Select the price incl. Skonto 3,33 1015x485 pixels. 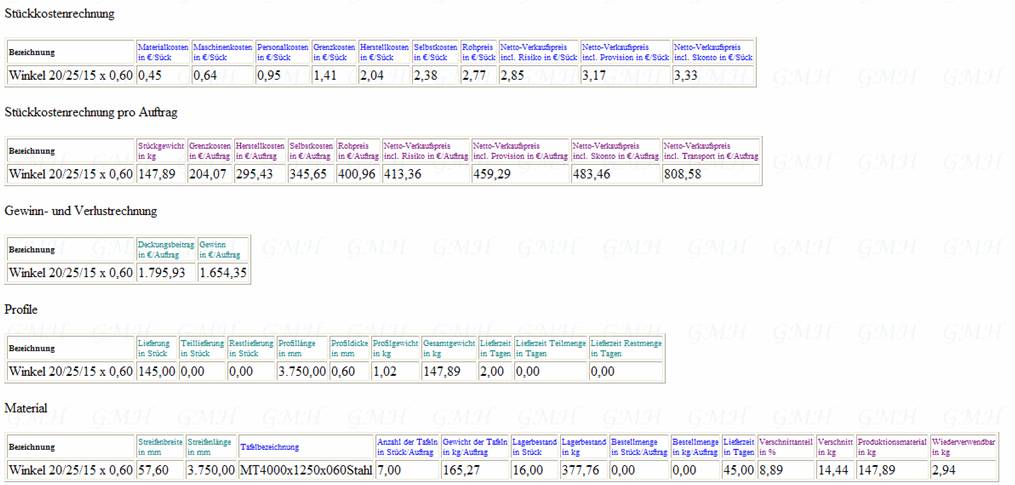(x=685, y=75)
